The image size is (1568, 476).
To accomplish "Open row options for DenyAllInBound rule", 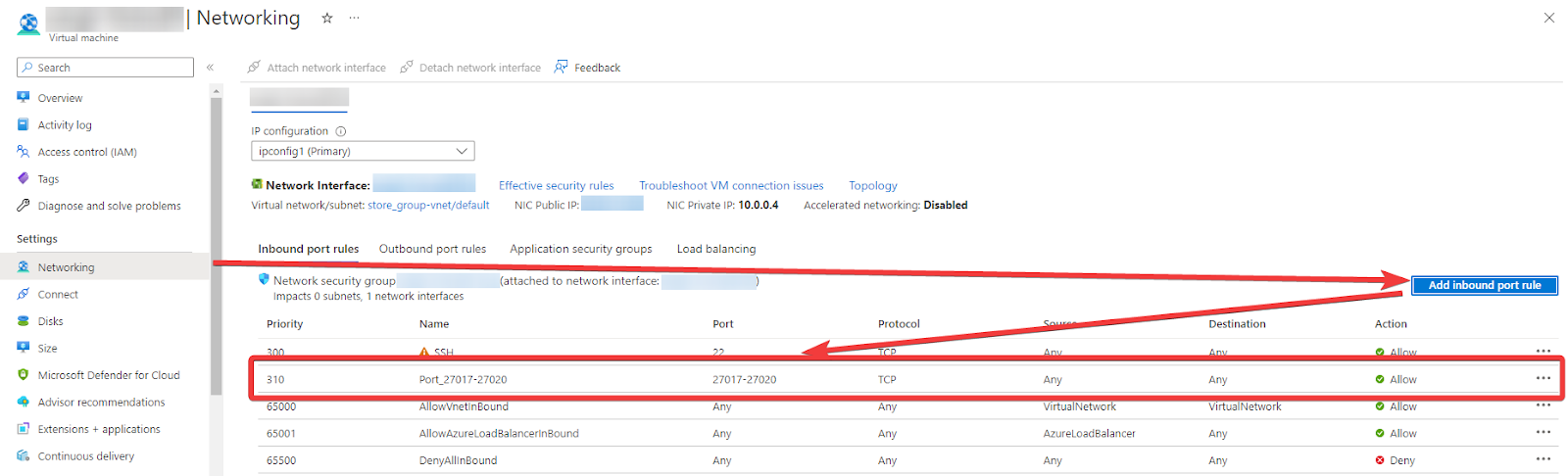I will point(1543,458).
